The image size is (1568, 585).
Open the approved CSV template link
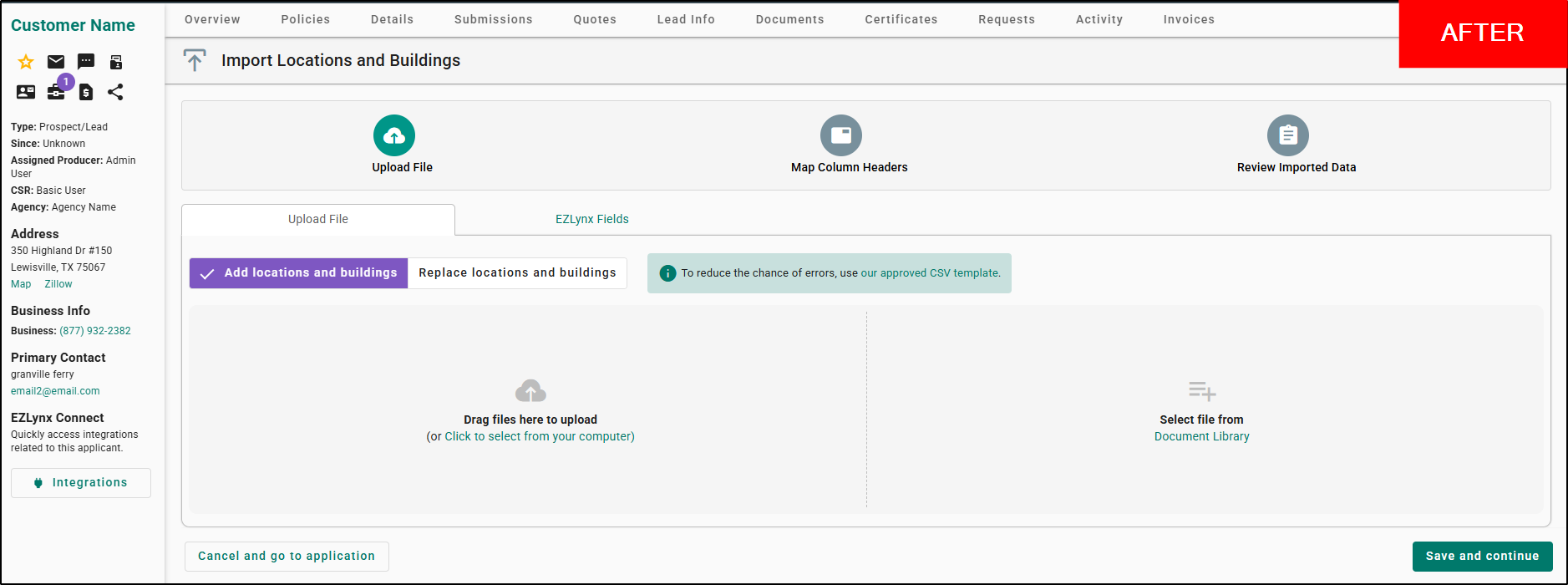pyautogui.click(x=930, y=273)
